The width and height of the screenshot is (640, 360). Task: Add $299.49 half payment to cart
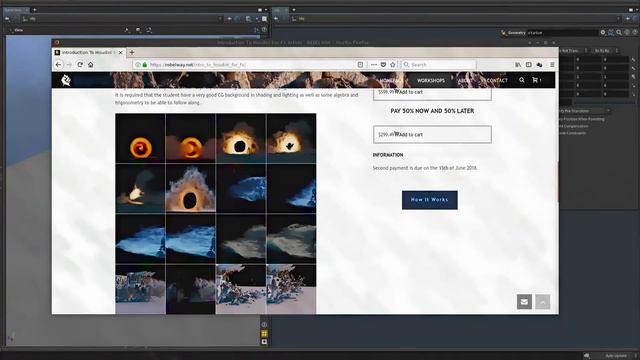point(432,134)
